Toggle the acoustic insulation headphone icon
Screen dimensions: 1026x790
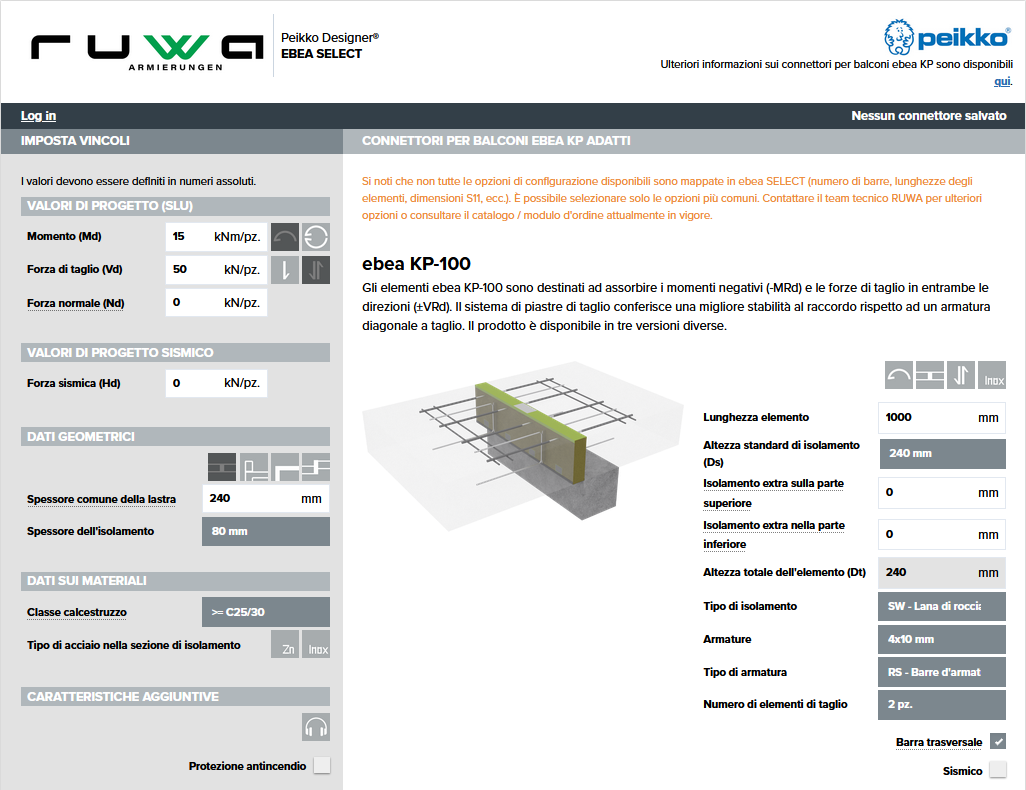[x=316, y=727]
